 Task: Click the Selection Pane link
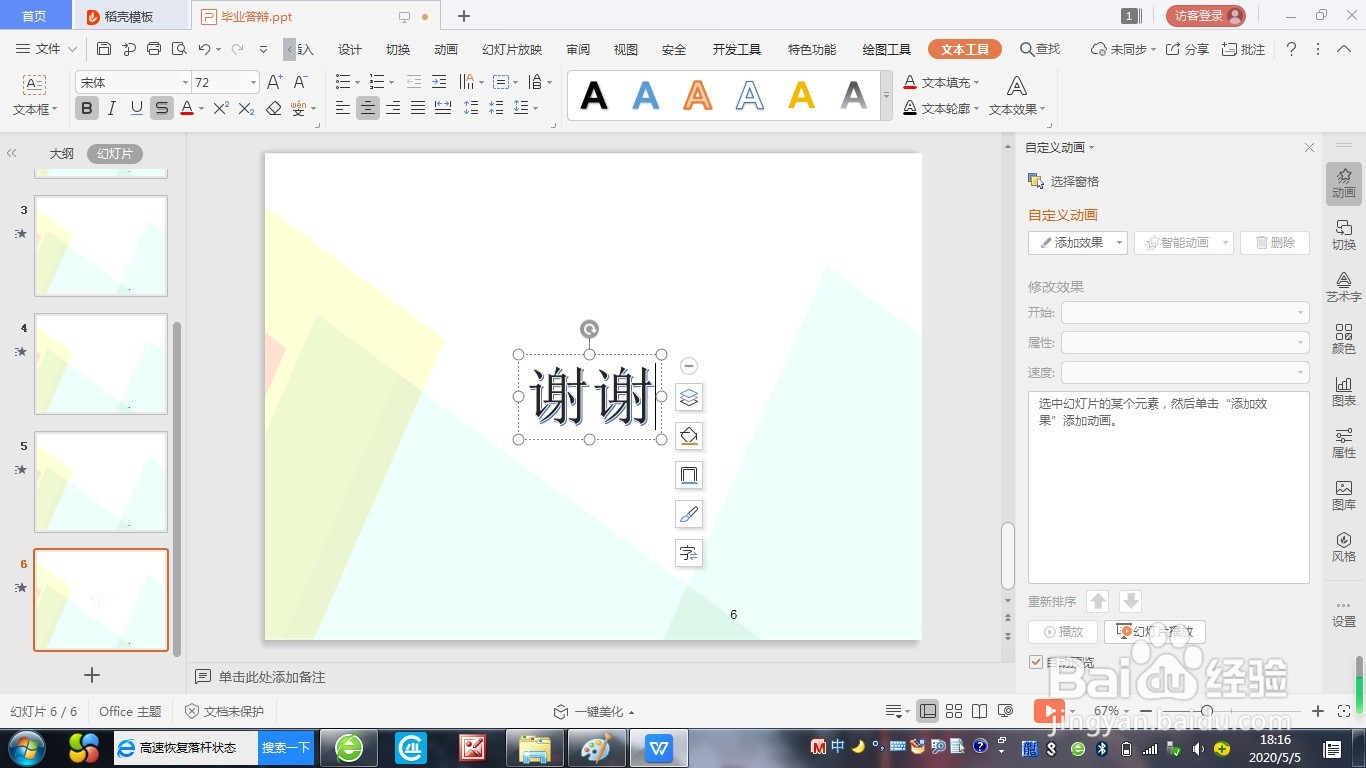(x=1064, y=181)
